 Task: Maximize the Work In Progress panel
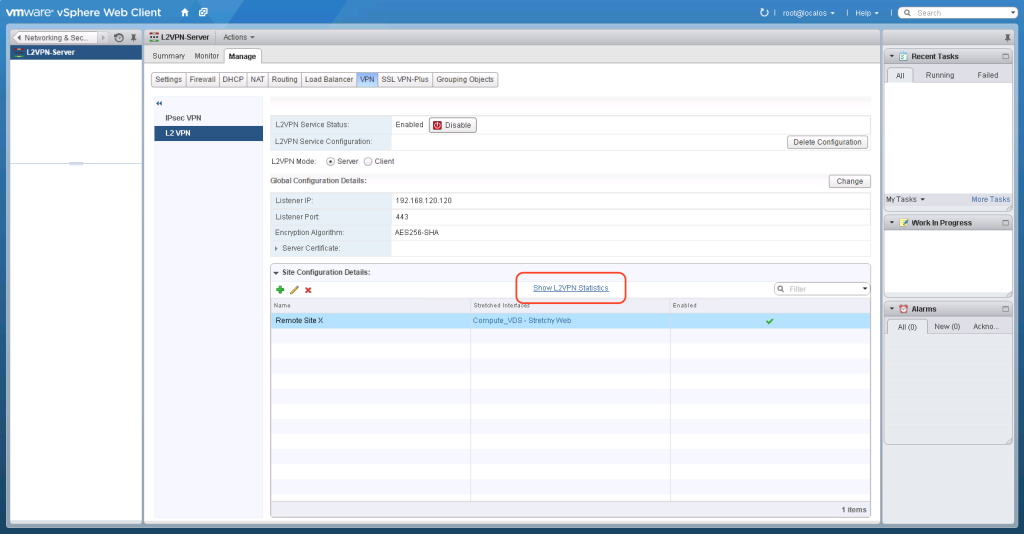pyautogui.click(x=1005, y=223)
